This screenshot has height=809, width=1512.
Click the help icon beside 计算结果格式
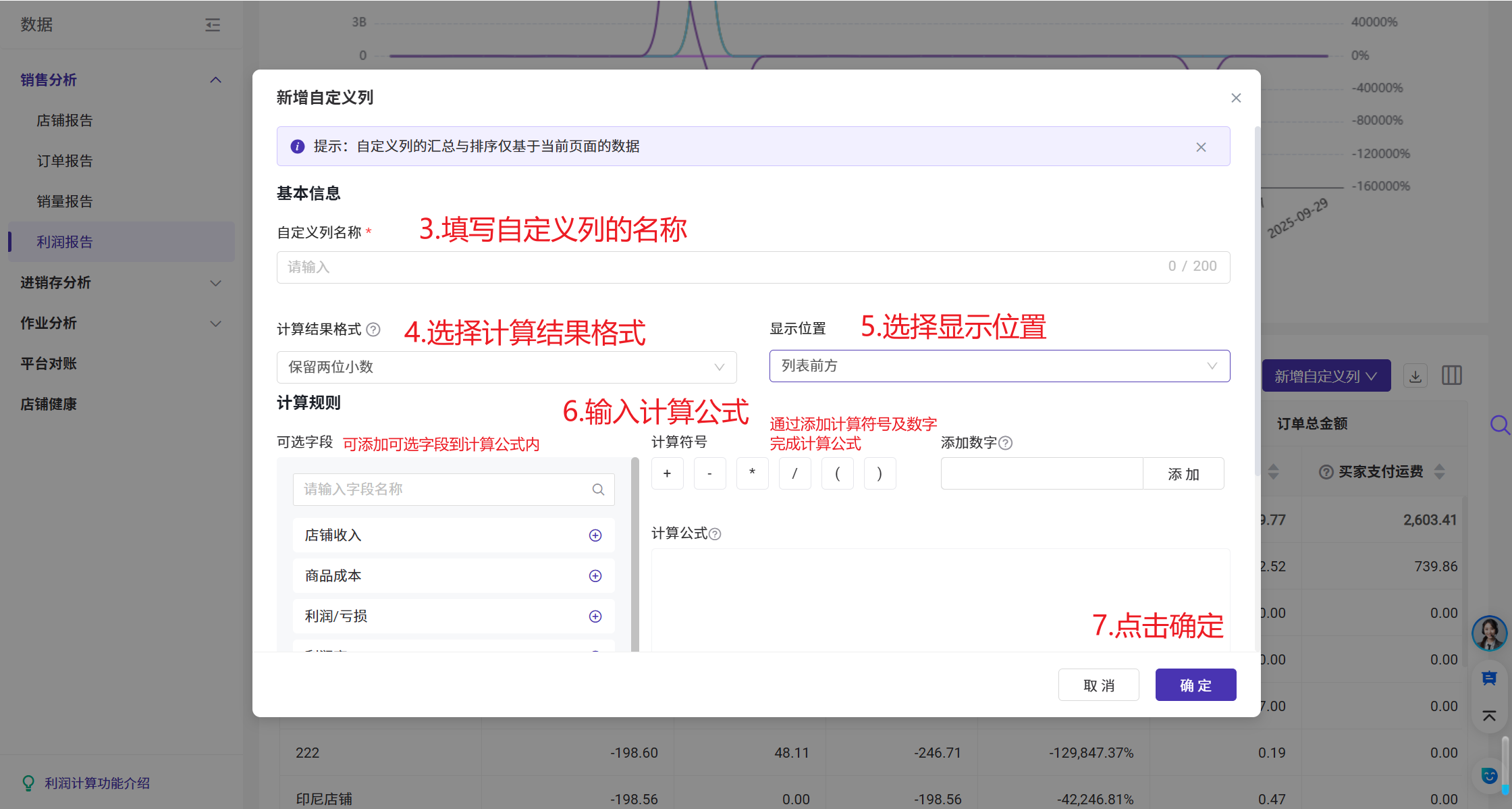pos(373,330)
